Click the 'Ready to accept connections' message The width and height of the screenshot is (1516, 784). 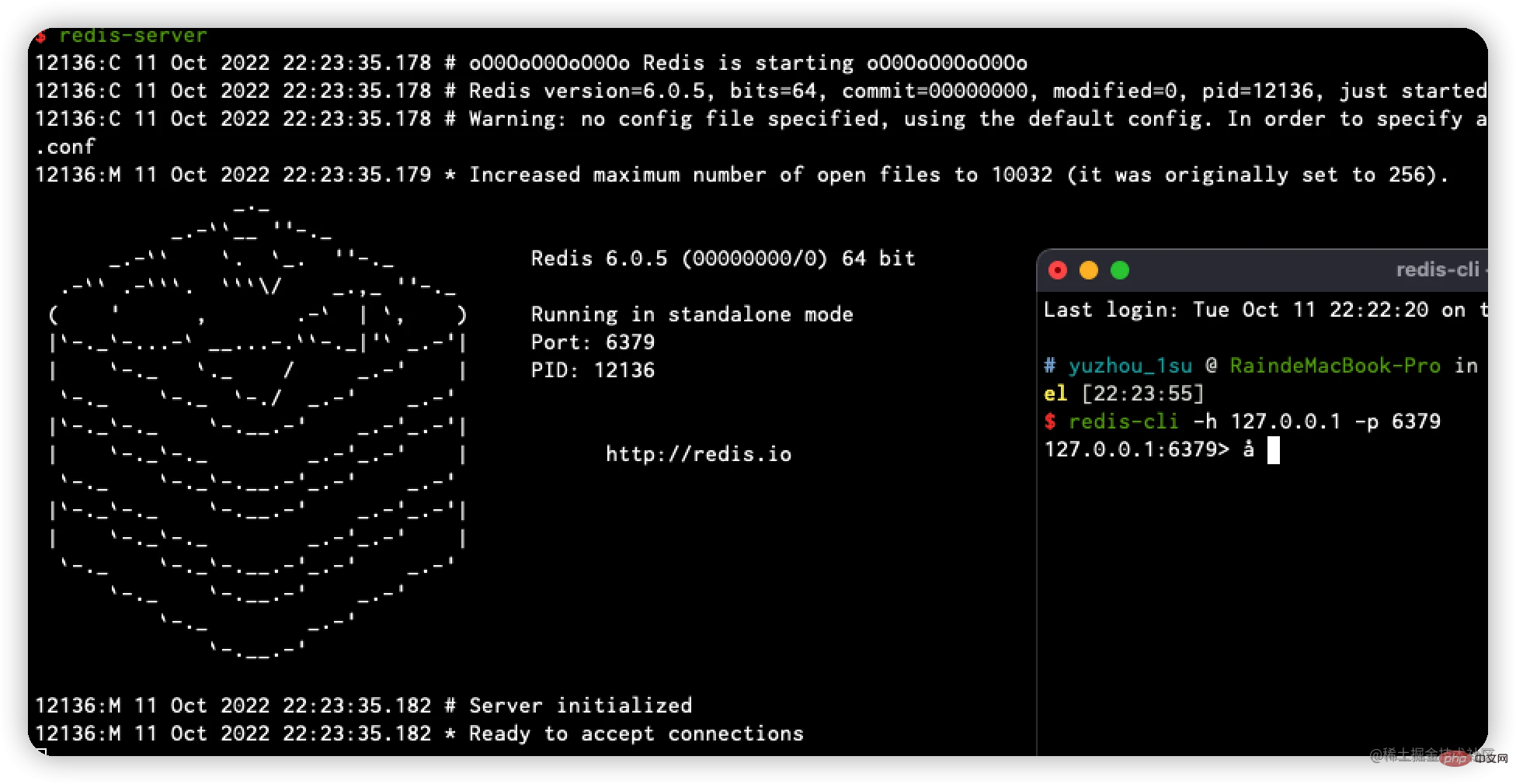tap(636, 734)
